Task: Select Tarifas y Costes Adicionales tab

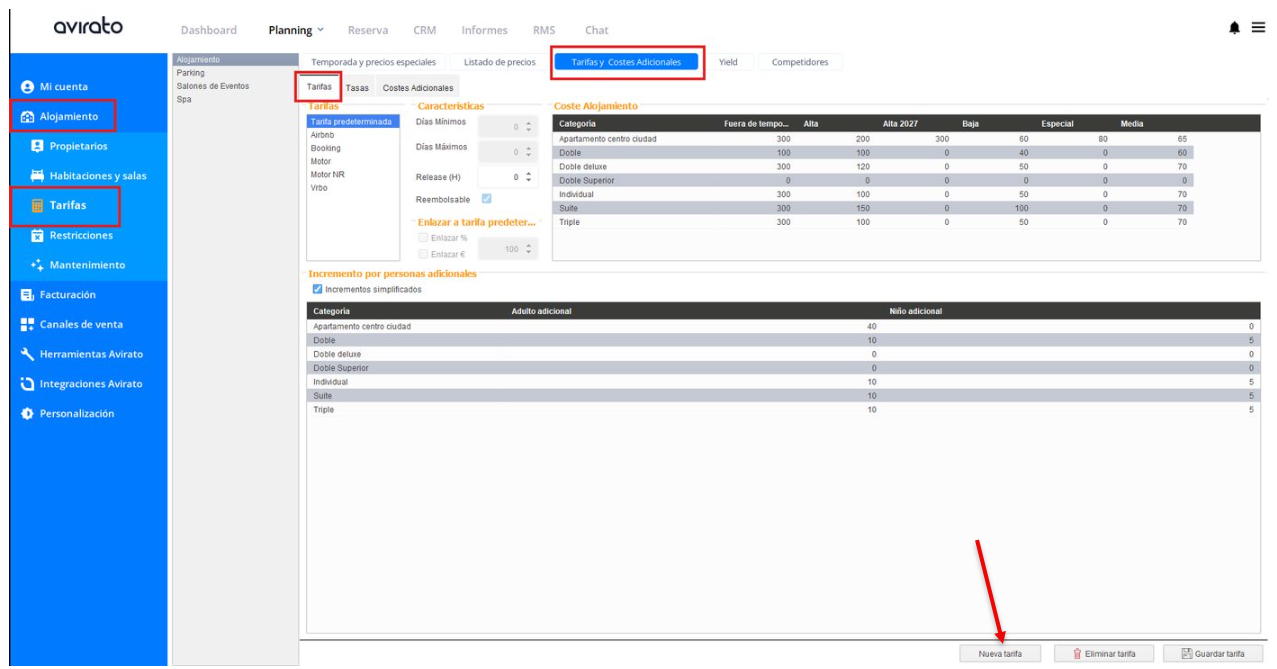Action: coord(626,62)
